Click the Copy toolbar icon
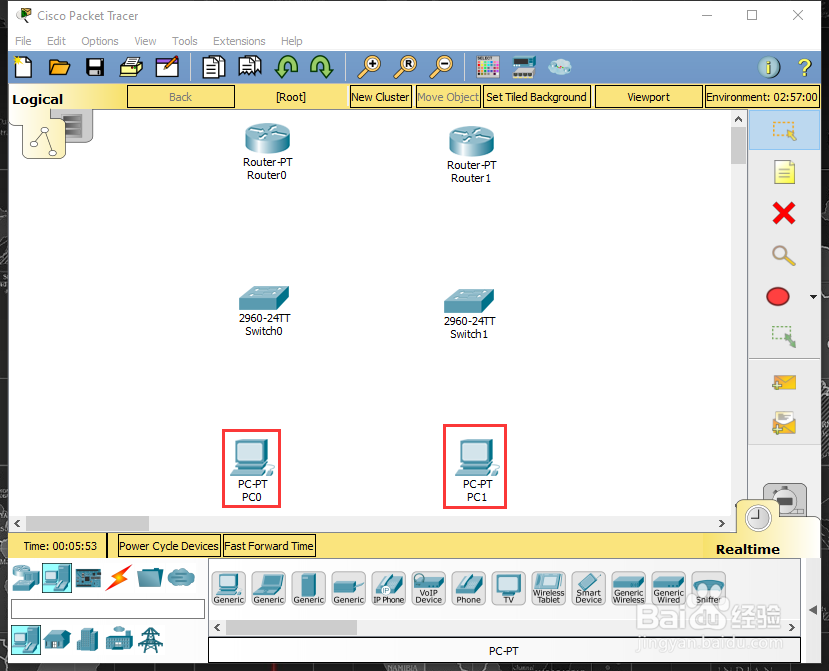829x671 pixels. [x=214, y=67]
